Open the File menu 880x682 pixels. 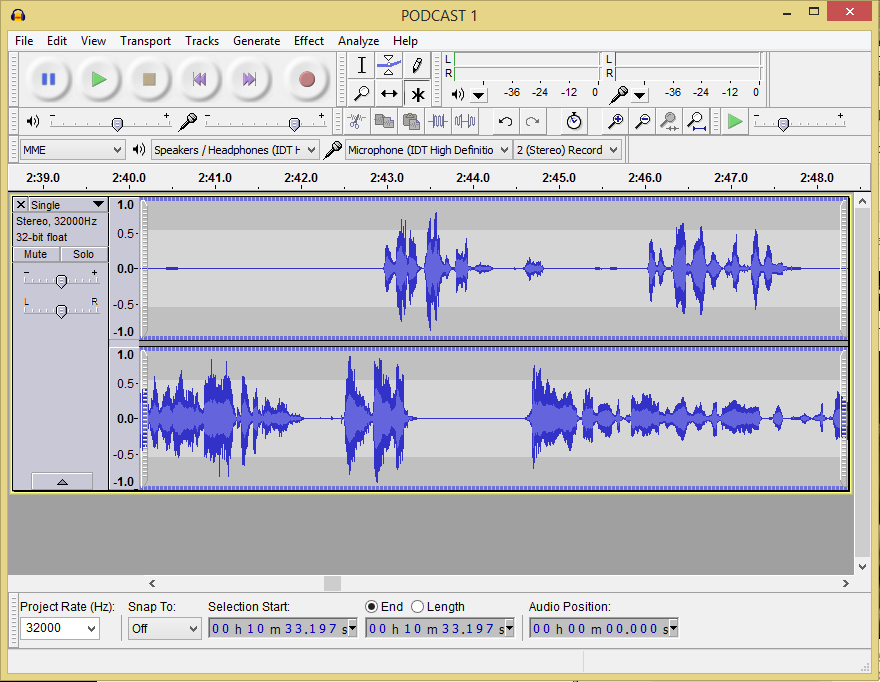24,41
